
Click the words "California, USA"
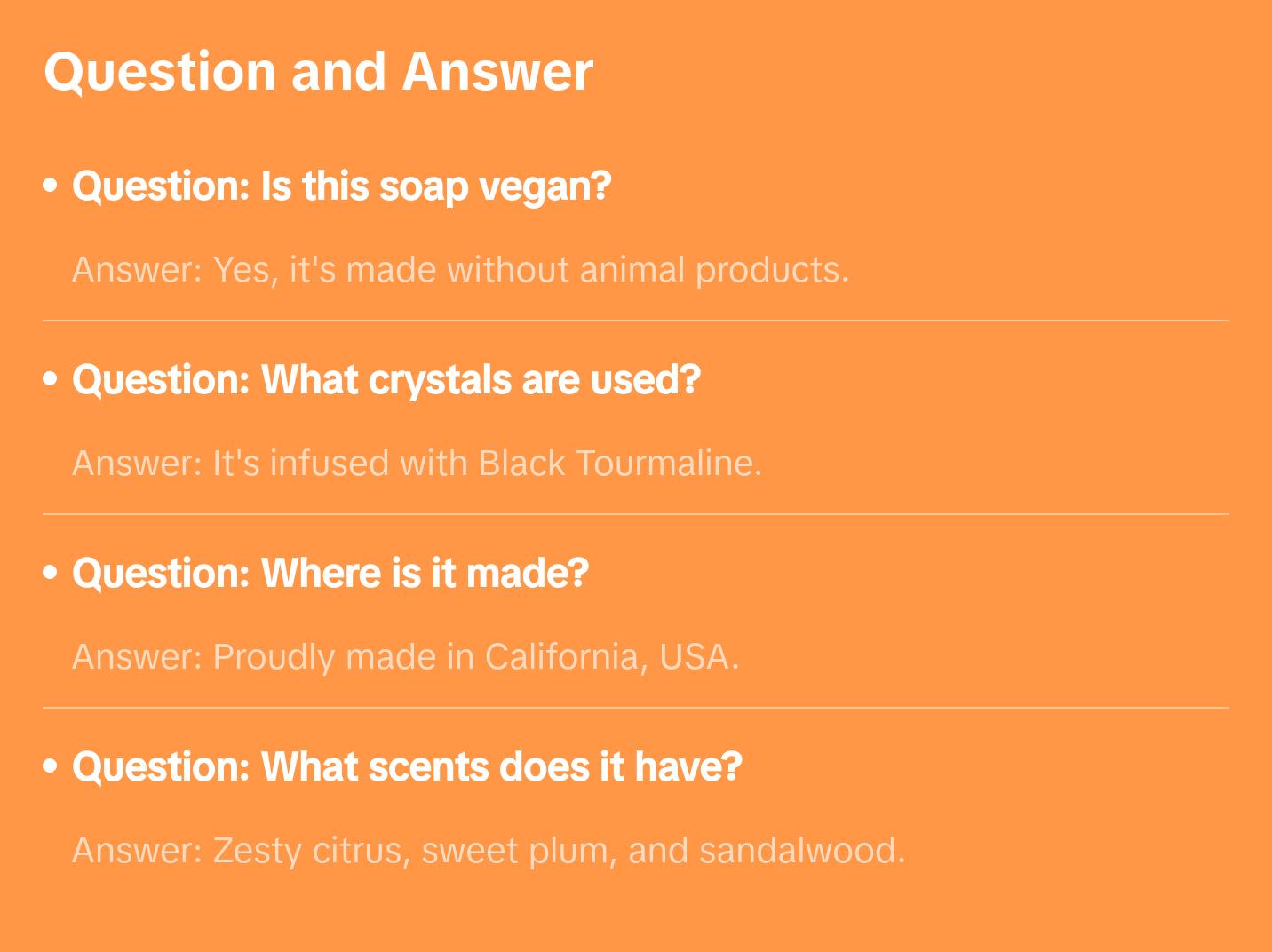pyautogui.click(x=611, y=657)
